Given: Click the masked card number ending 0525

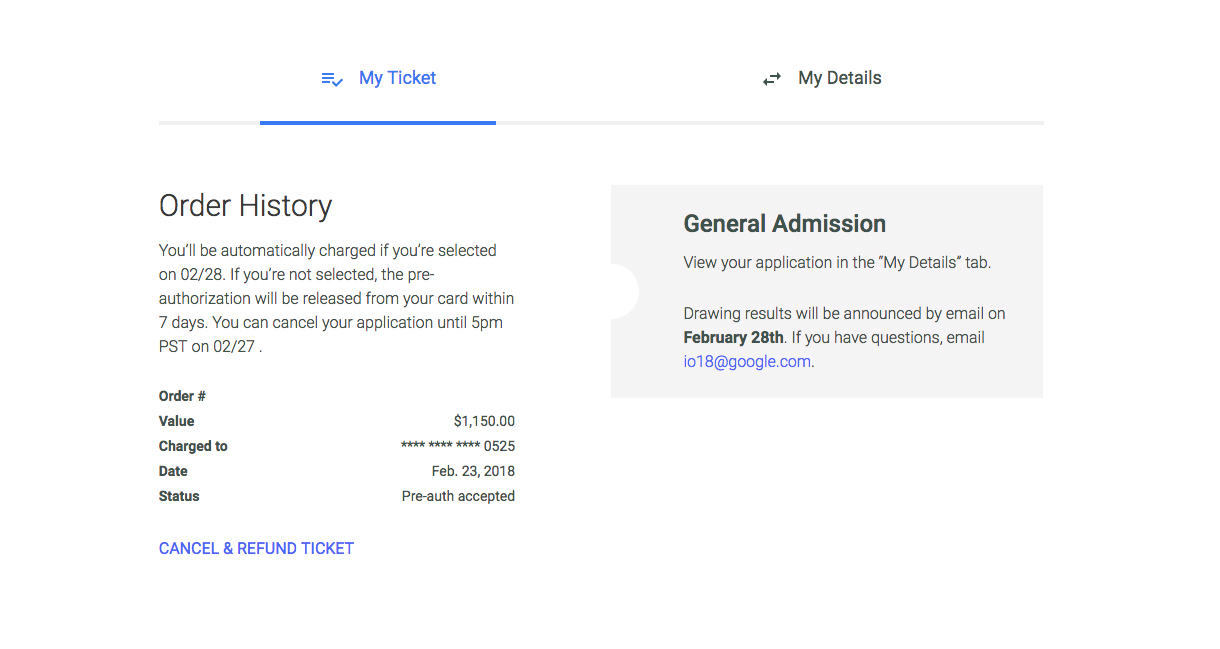Looking at the screenshot, I should coord(458,446).
